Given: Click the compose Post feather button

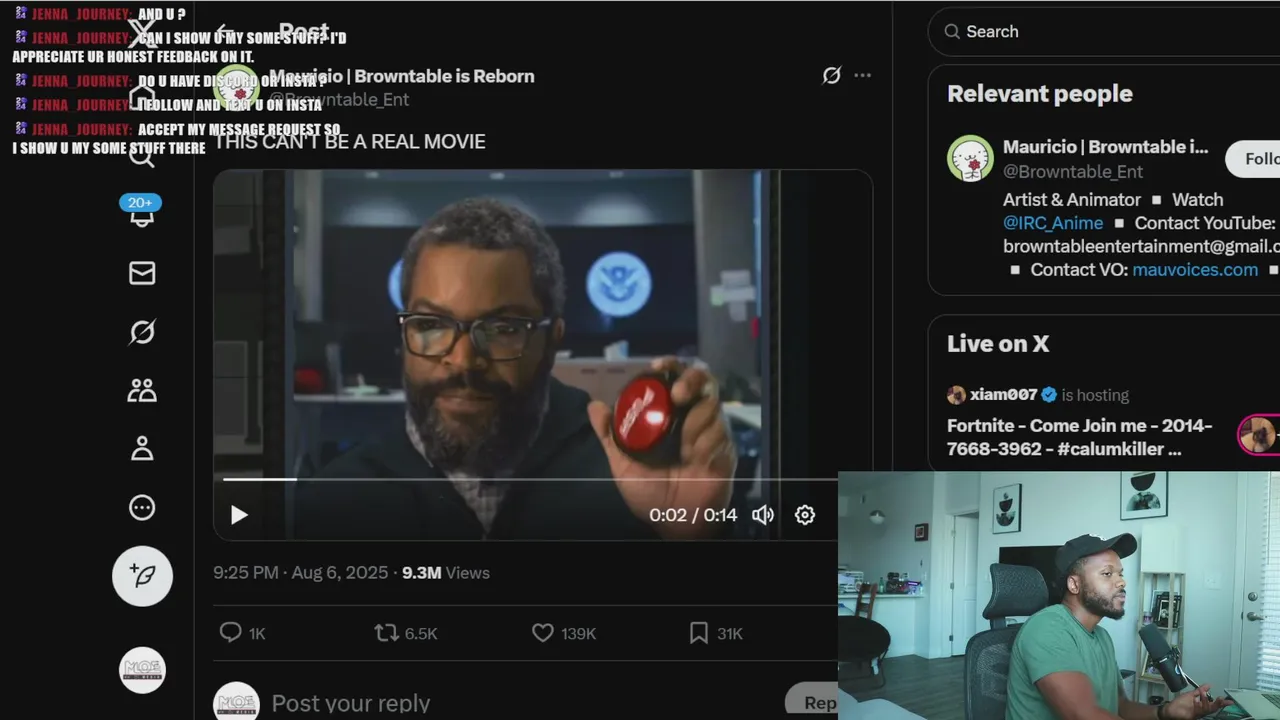Looking at the screenshot, I should 142,576.
